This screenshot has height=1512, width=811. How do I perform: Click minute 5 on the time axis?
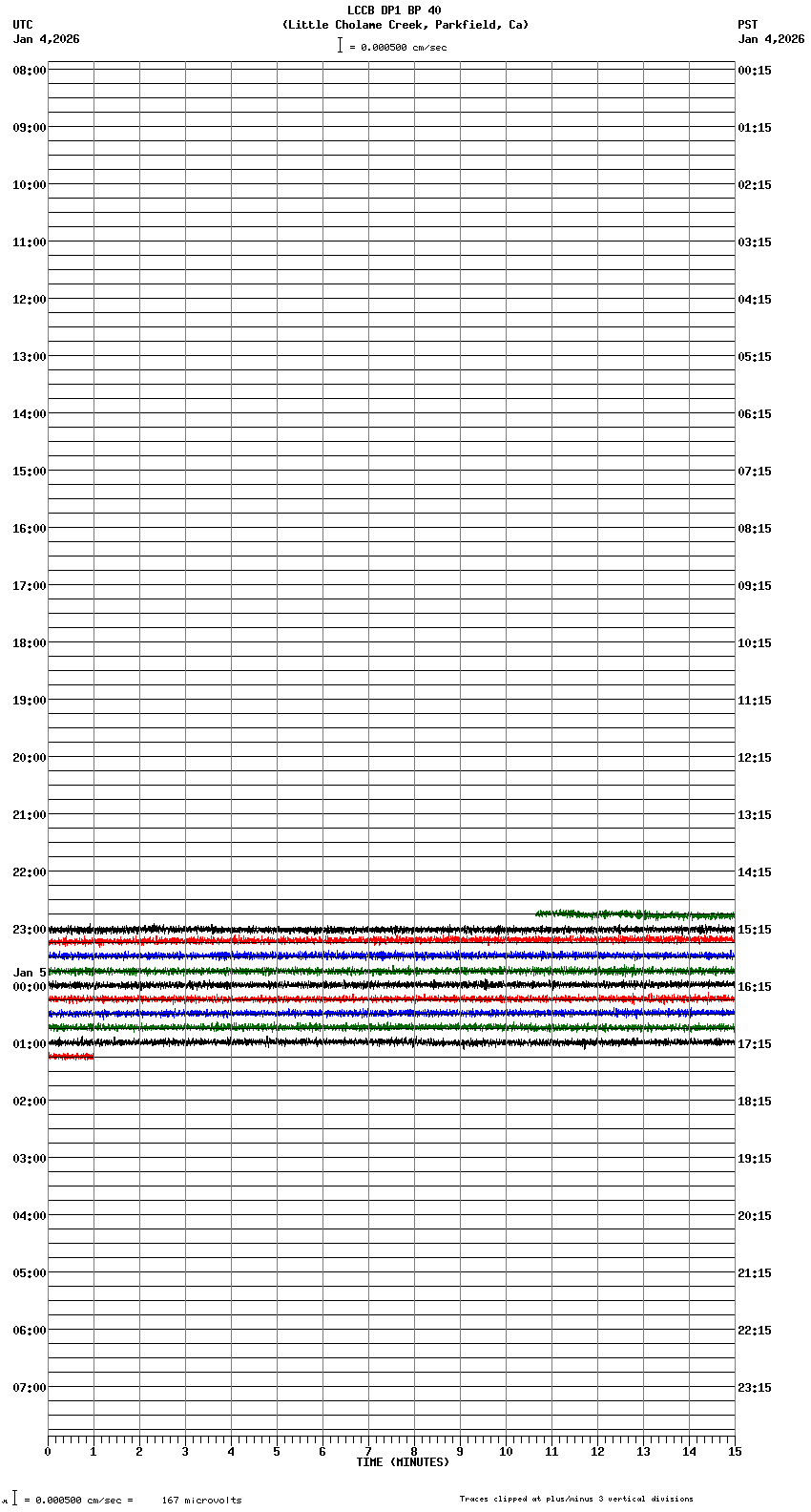coord(277,1452)
